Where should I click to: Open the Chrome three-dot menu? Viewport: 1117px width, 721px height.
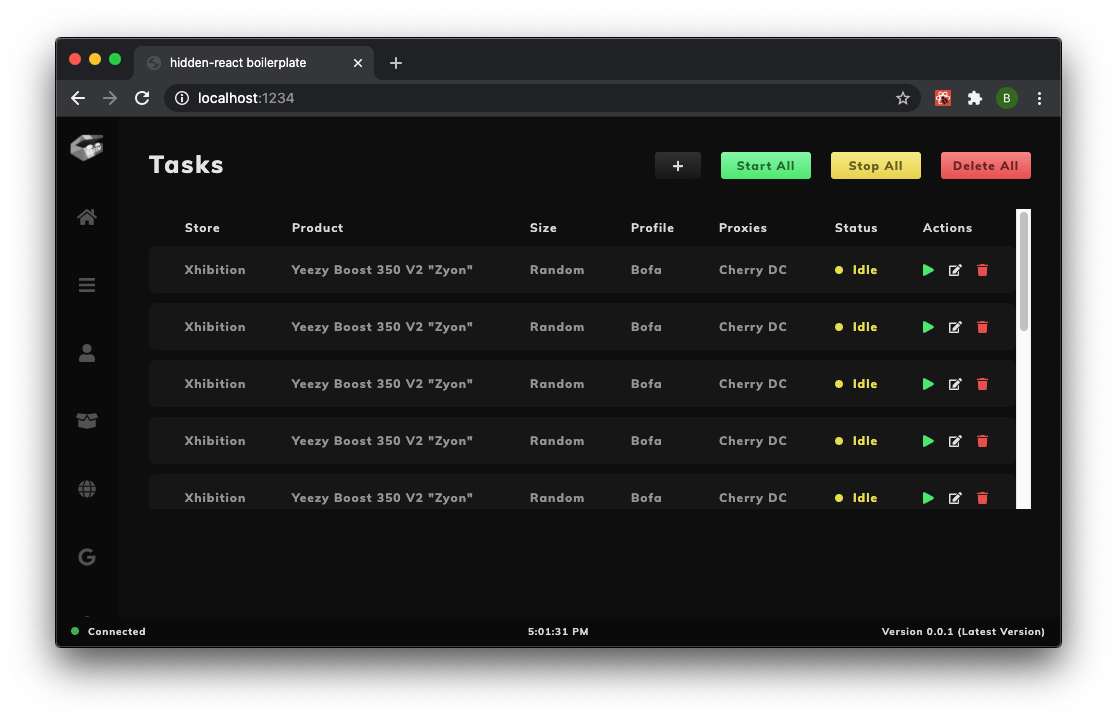tap(1039, 98)
